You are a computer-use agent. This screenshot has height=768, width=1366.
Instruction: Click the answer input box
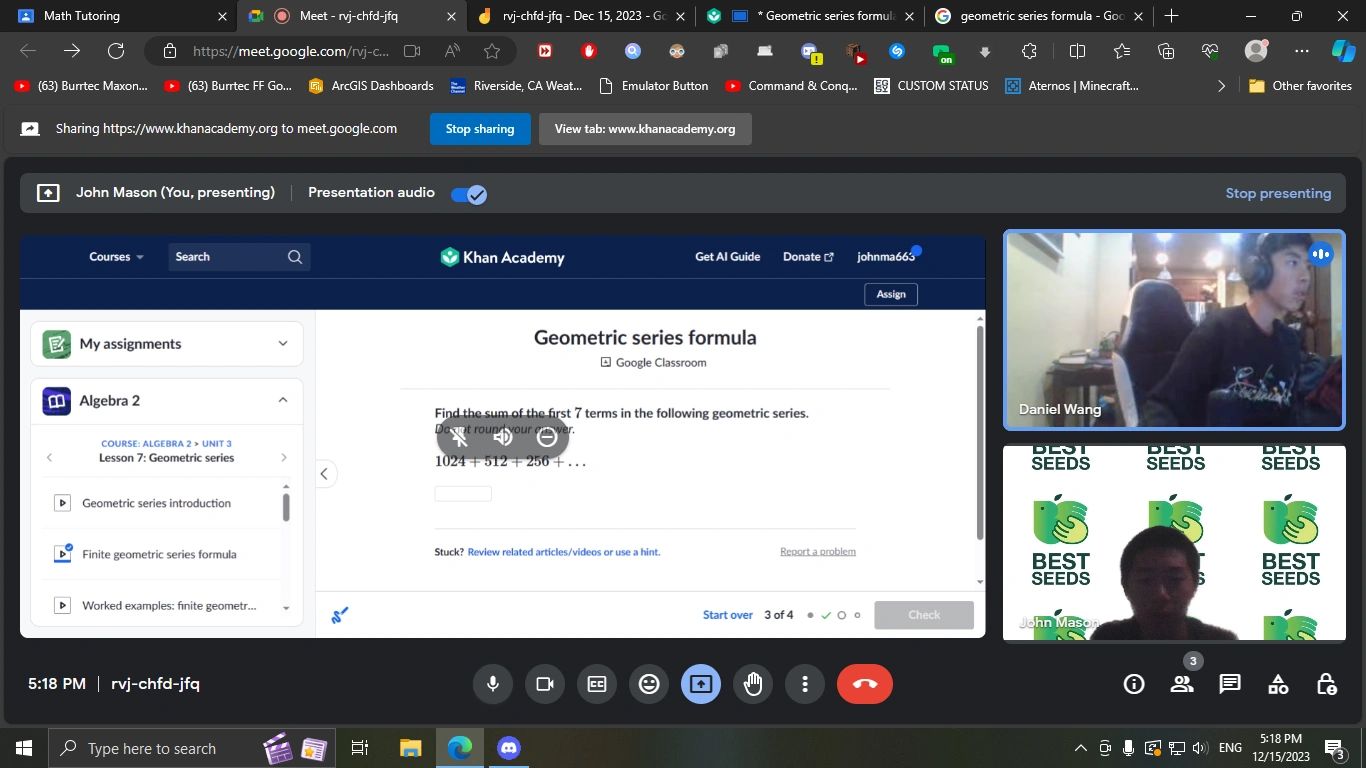(463, 494)
